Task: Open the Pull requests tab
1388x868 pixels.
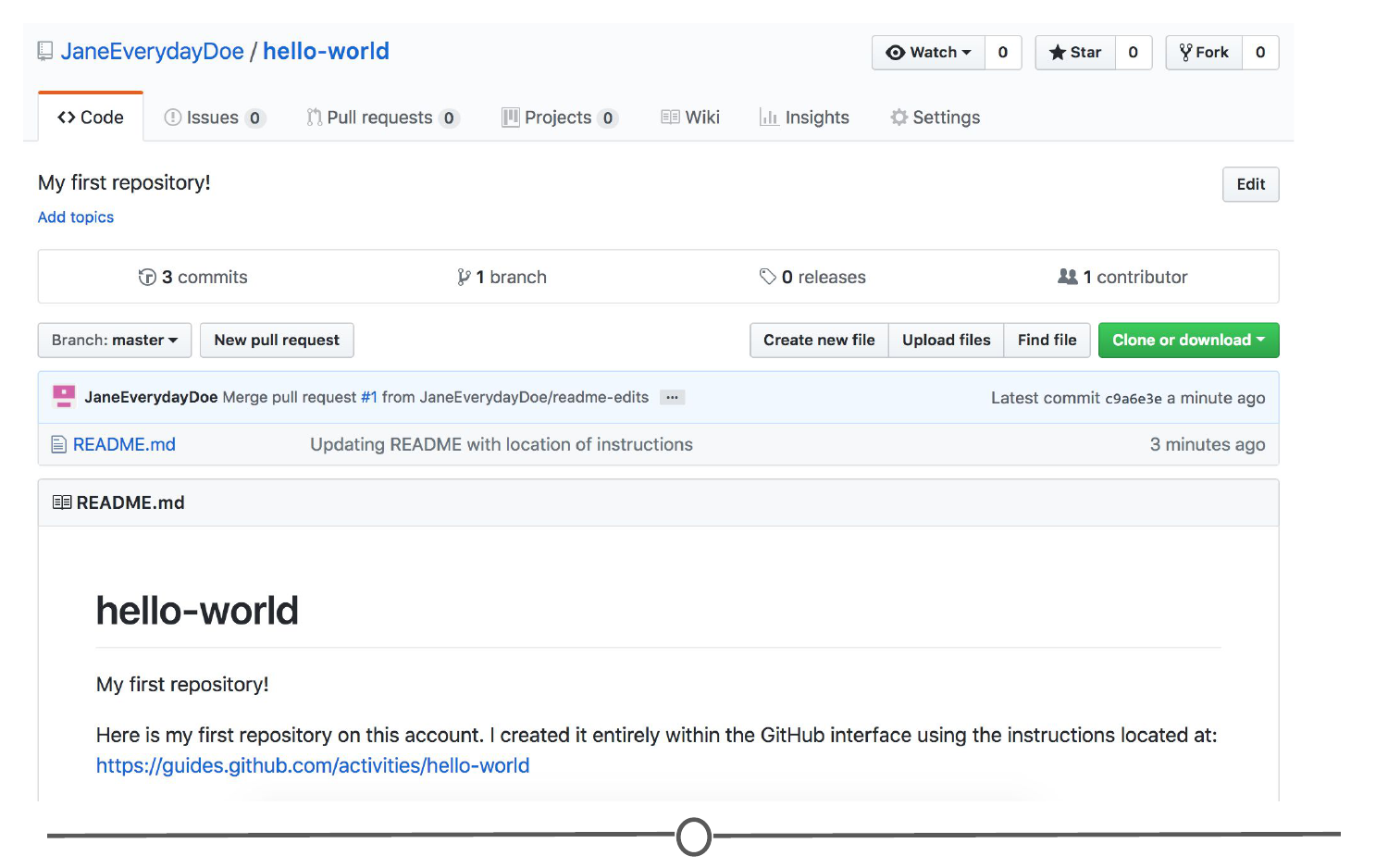Action: 381,118
